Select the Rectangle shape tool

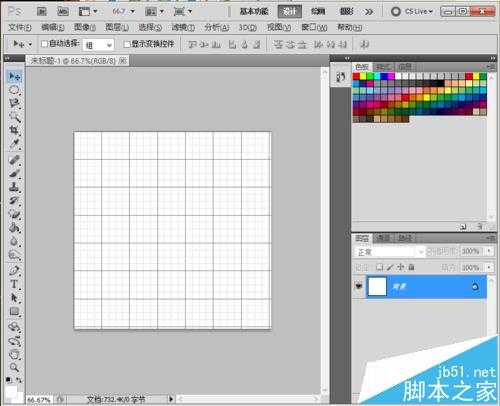[x=14, y=311]
